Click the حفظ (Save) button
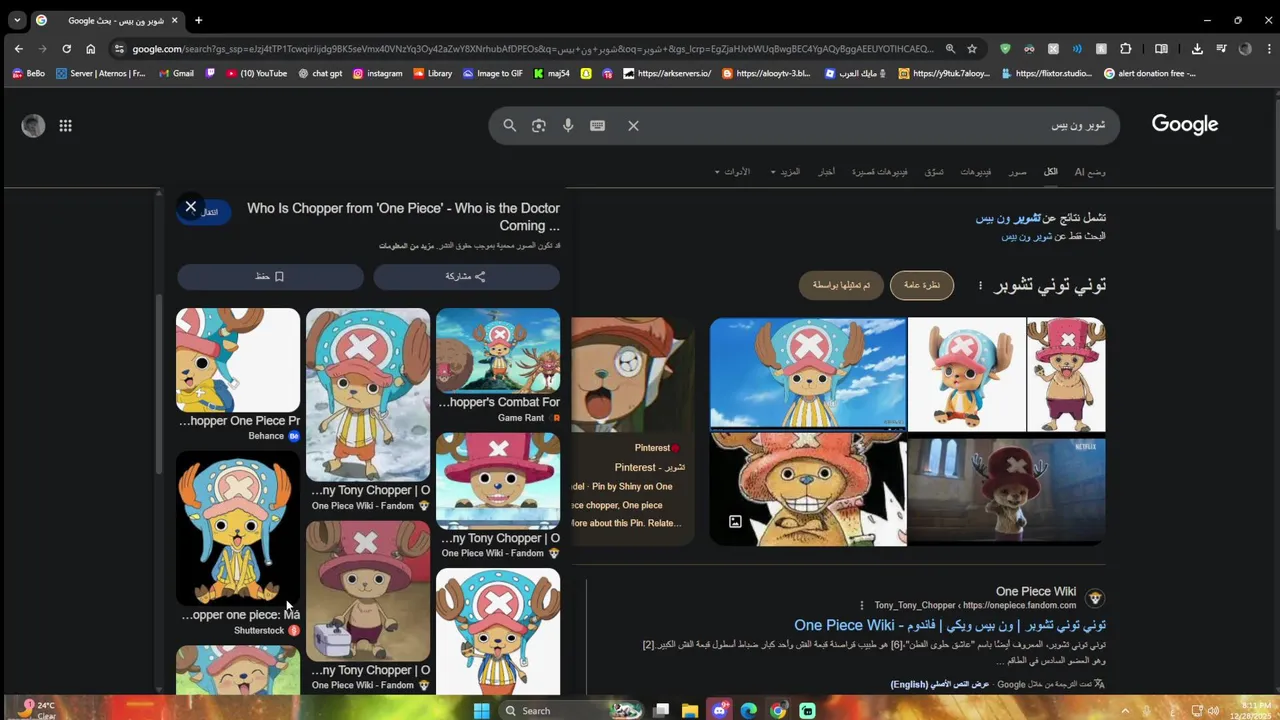1280x720 pixels. coord(270,276)
